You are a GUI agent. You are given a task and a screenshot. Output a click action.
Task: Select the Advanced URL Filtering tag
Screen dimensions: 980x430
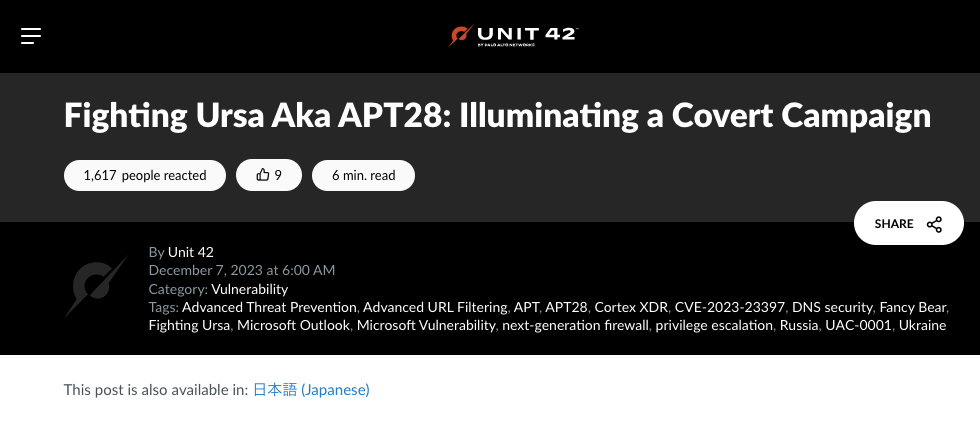[435, 307]
